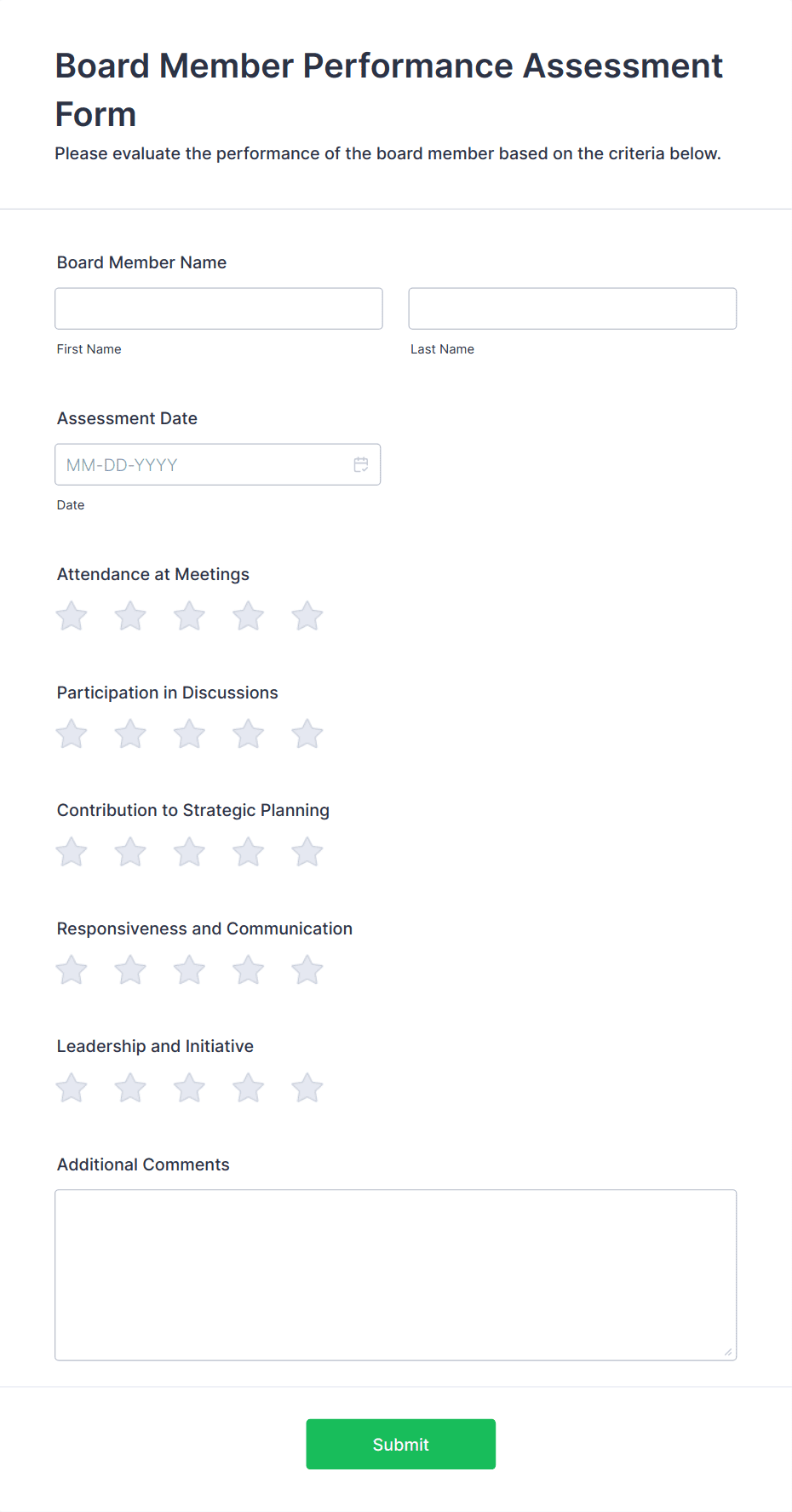Screen dimensions: 792x1512
Task: Rate Responsiveness and Communication five stars
Action: tap(307, 969)
